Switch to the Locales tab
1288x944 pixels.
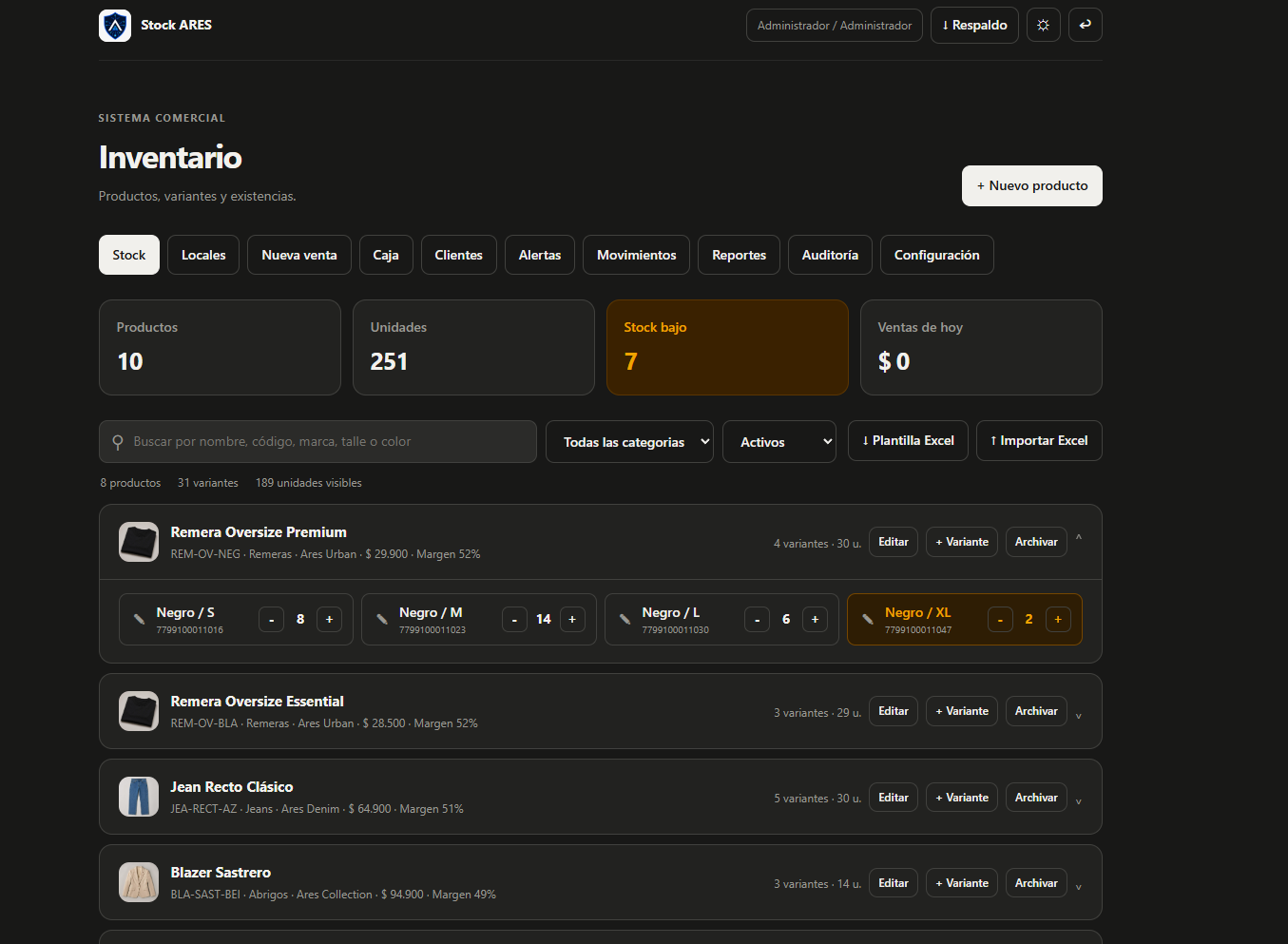pos(203,255)
